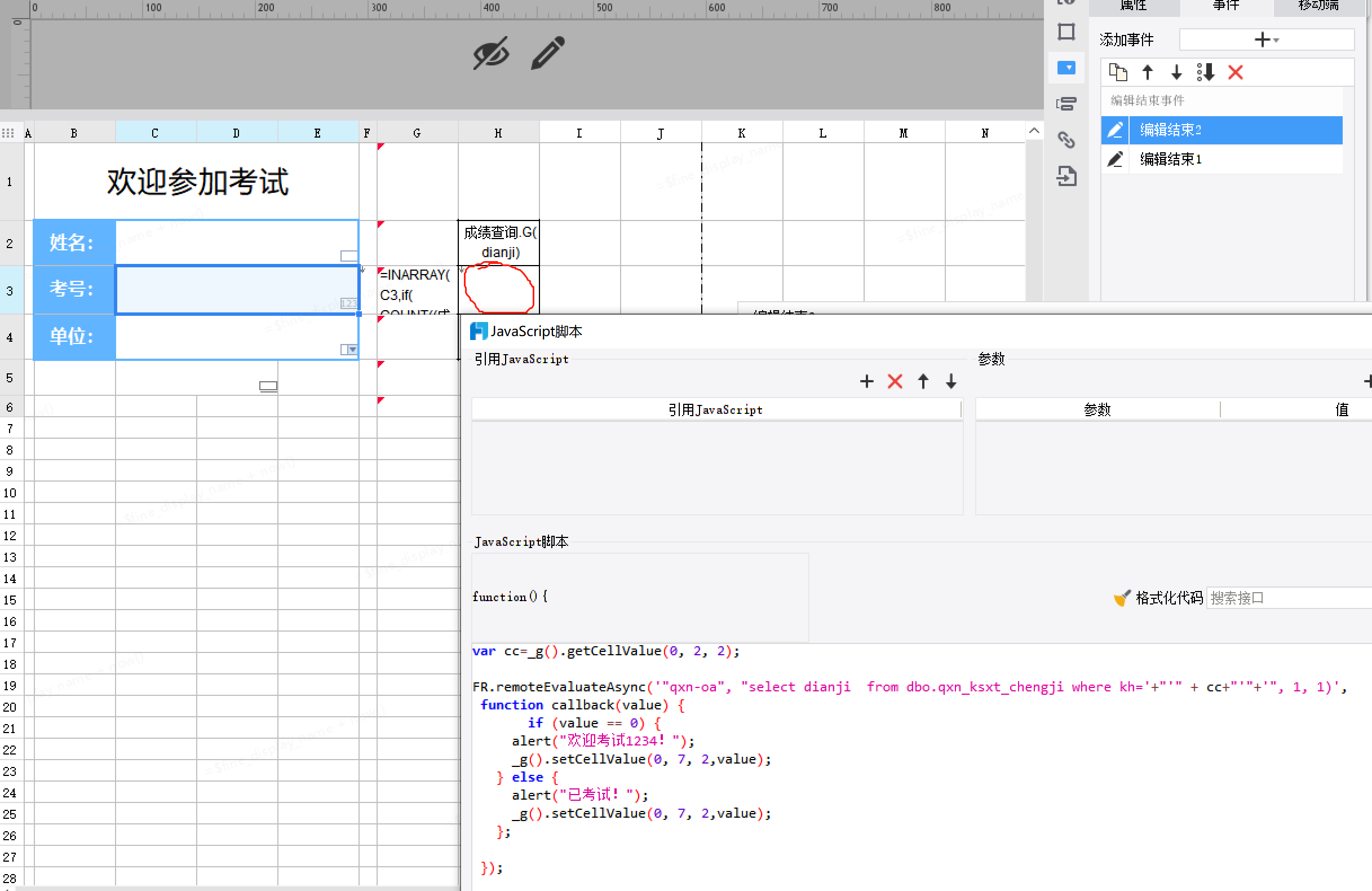Image resolution: width=1372 pixels, height=891 pixels.
Task: Click the select-all corner icon of the grid
Action: click(8, 133)
